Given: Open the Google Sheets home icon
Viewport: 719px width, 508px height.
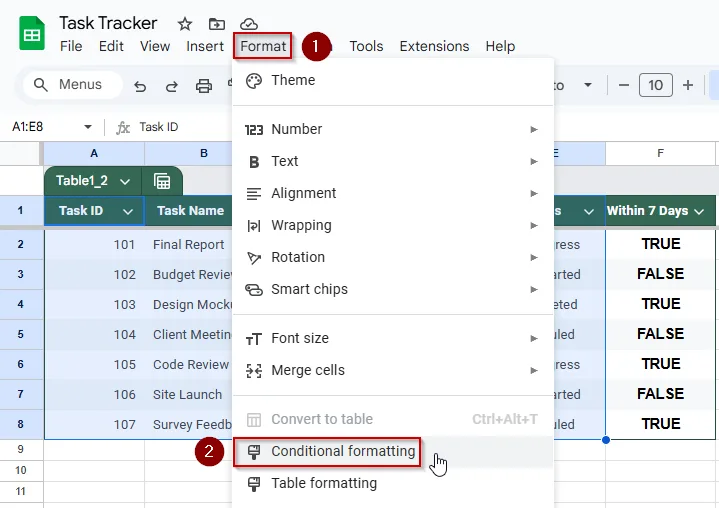Looking at the screenshot, I should 32,33.
